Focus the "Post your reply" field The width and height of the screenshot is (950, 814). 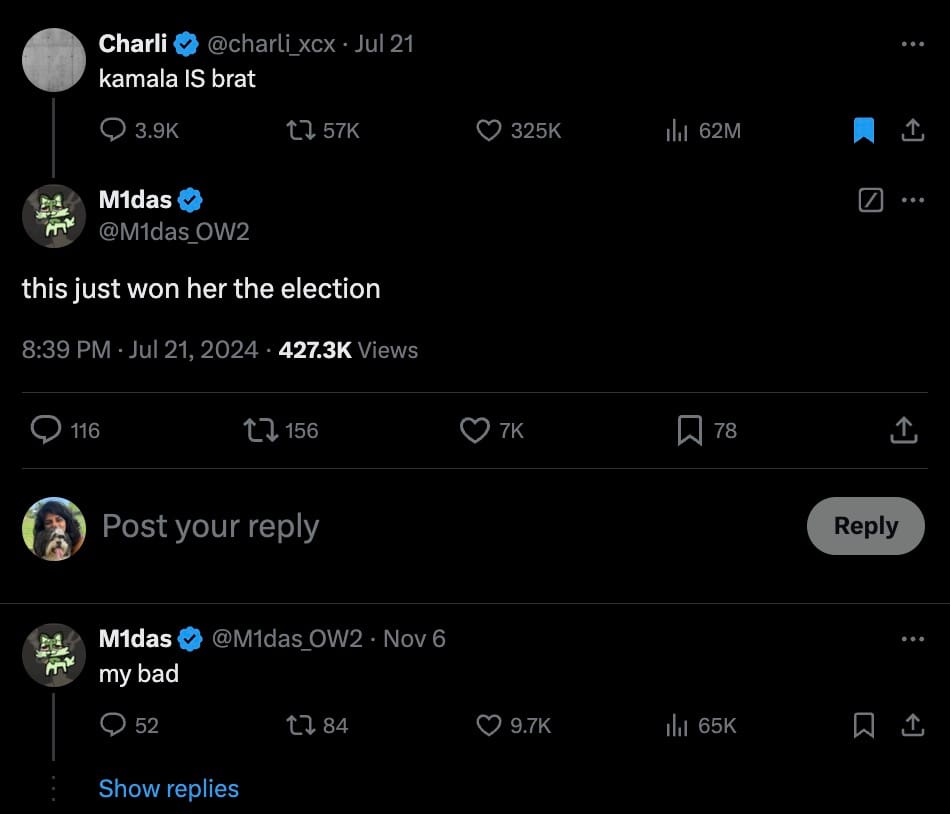[400, 526]
